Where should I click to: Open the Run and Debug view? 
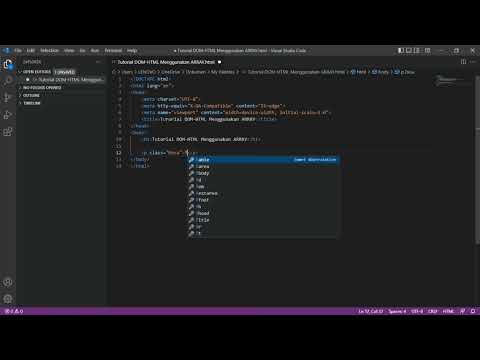tap(8, 115)
